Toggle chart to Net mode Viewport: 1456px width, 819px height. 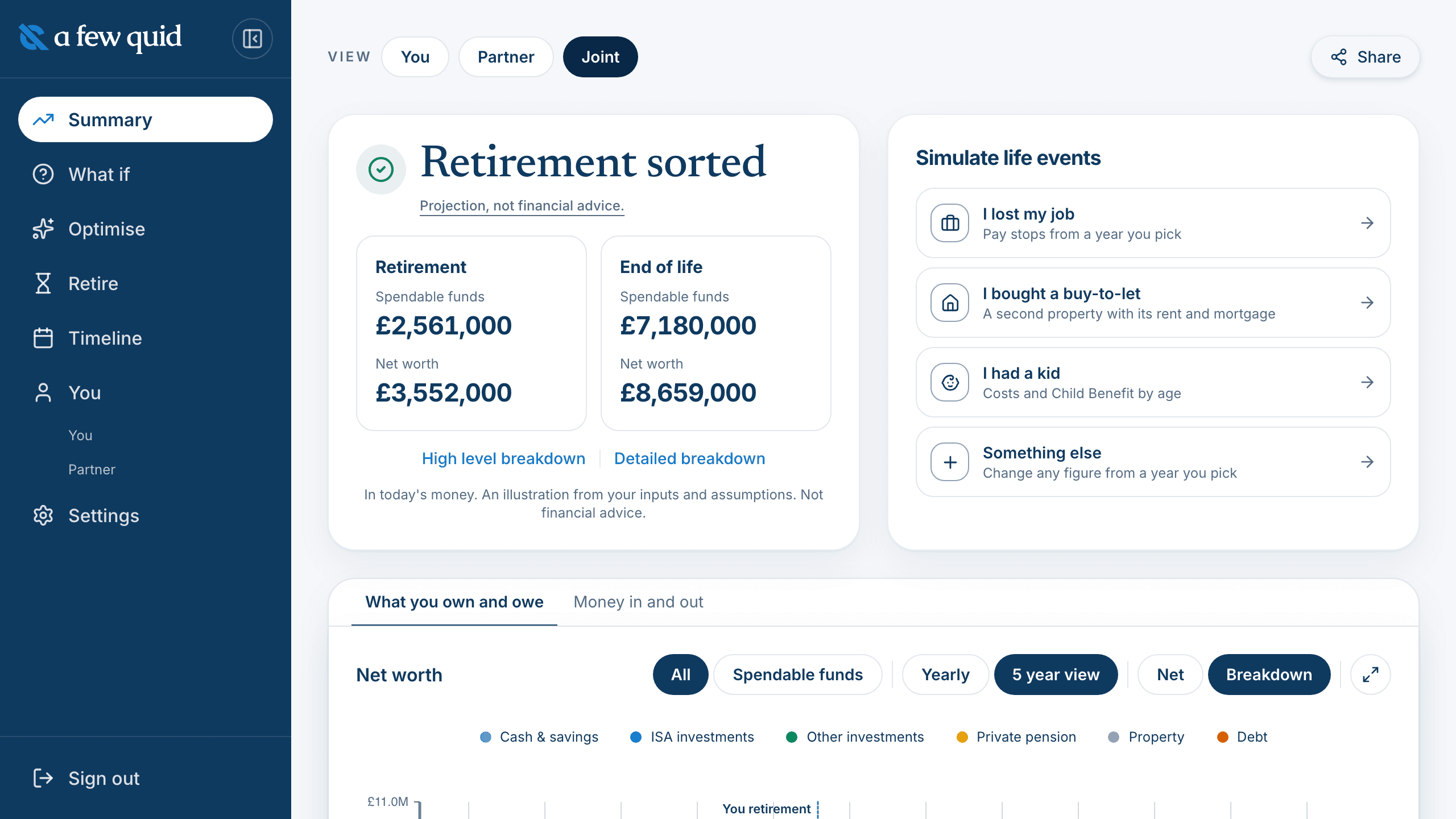pyautogui.click(x=1170, y=675)
